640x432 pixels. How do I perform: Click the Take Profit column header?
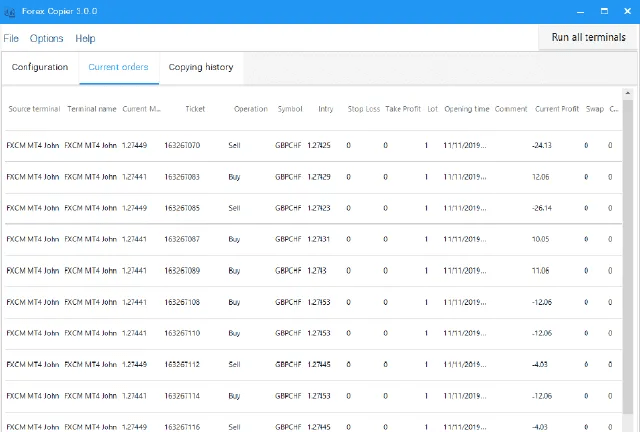click(x=403, y=109)
